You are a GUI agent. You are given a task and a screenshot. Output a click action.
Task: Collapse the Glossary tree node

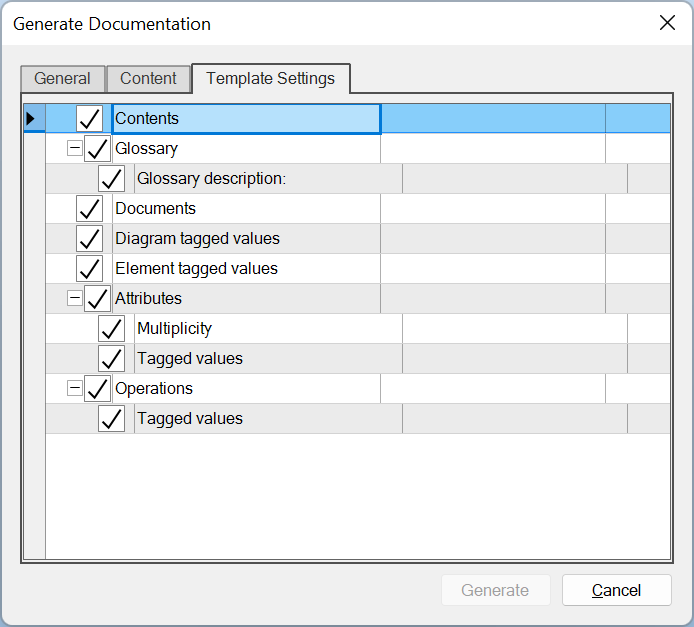click(x=74, y=148)
